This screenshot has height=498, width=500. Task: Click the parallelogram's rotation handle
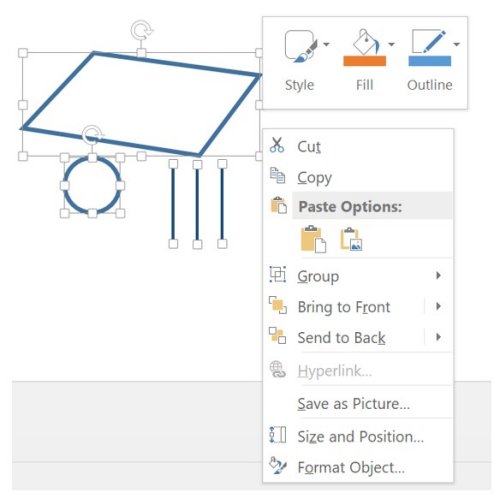point(142,31)
